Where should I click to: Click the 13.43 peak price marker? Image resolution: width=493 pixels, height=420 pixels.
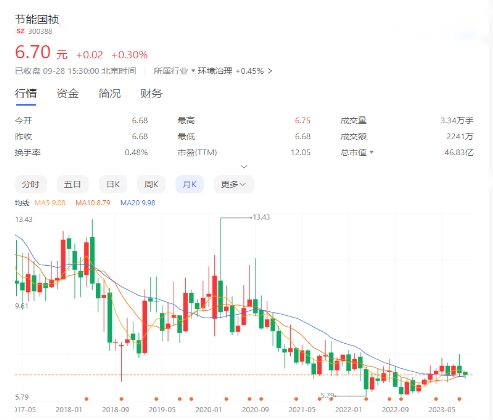pyautogui.click(x=261, y=217)
